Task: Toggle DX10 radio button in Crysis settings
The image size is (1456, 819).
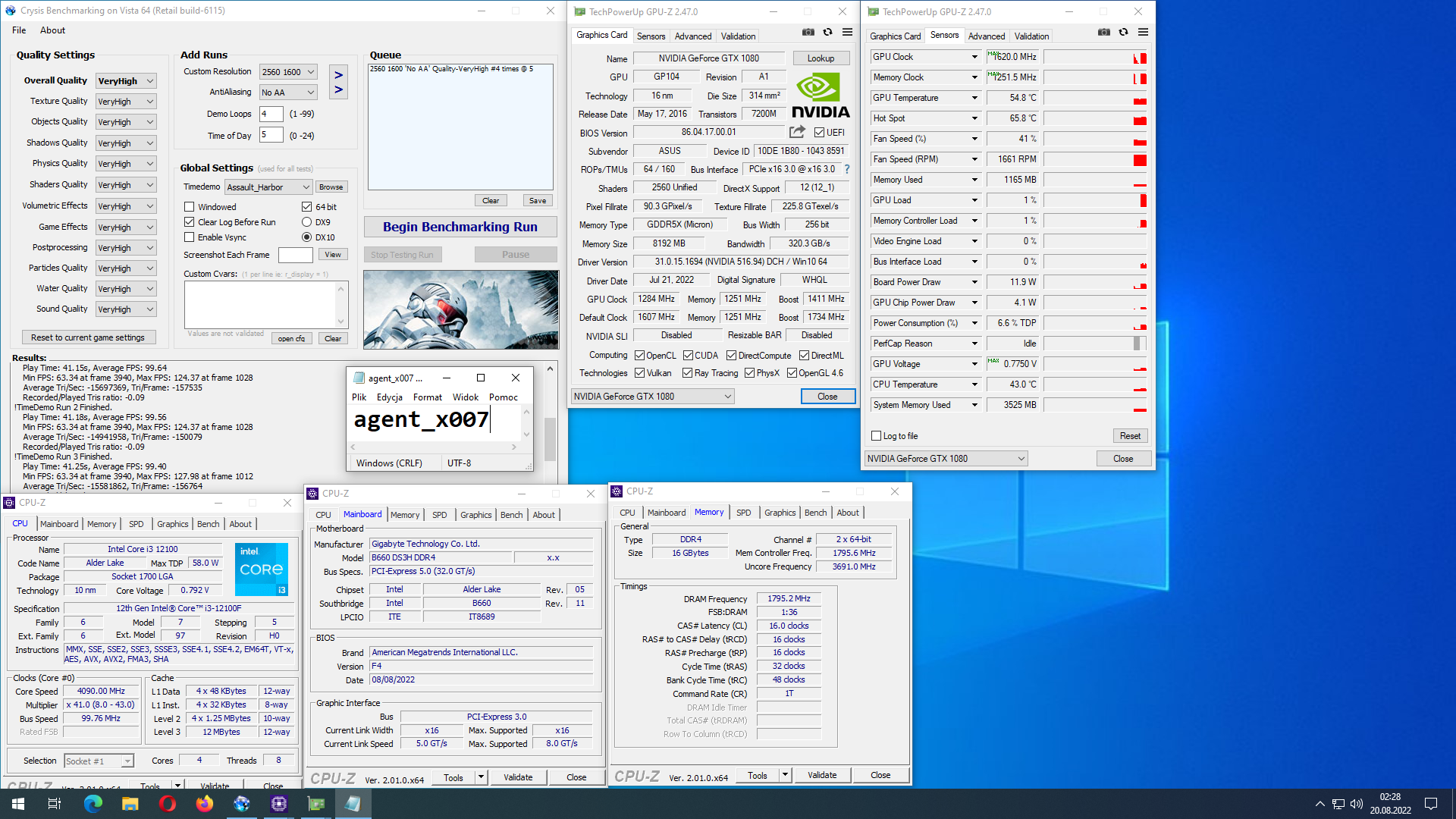Action: tap(307, 237)
